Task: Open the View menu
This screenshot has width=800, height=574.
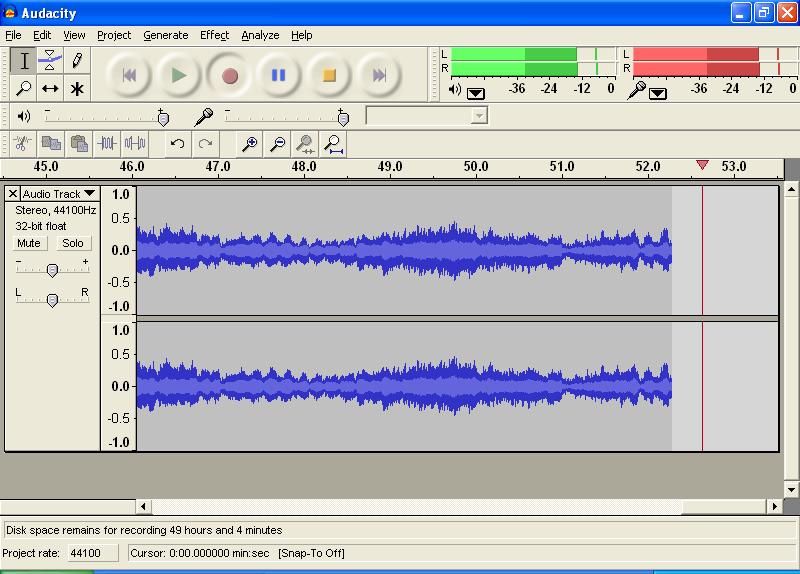Action: (x=74, y=35)
